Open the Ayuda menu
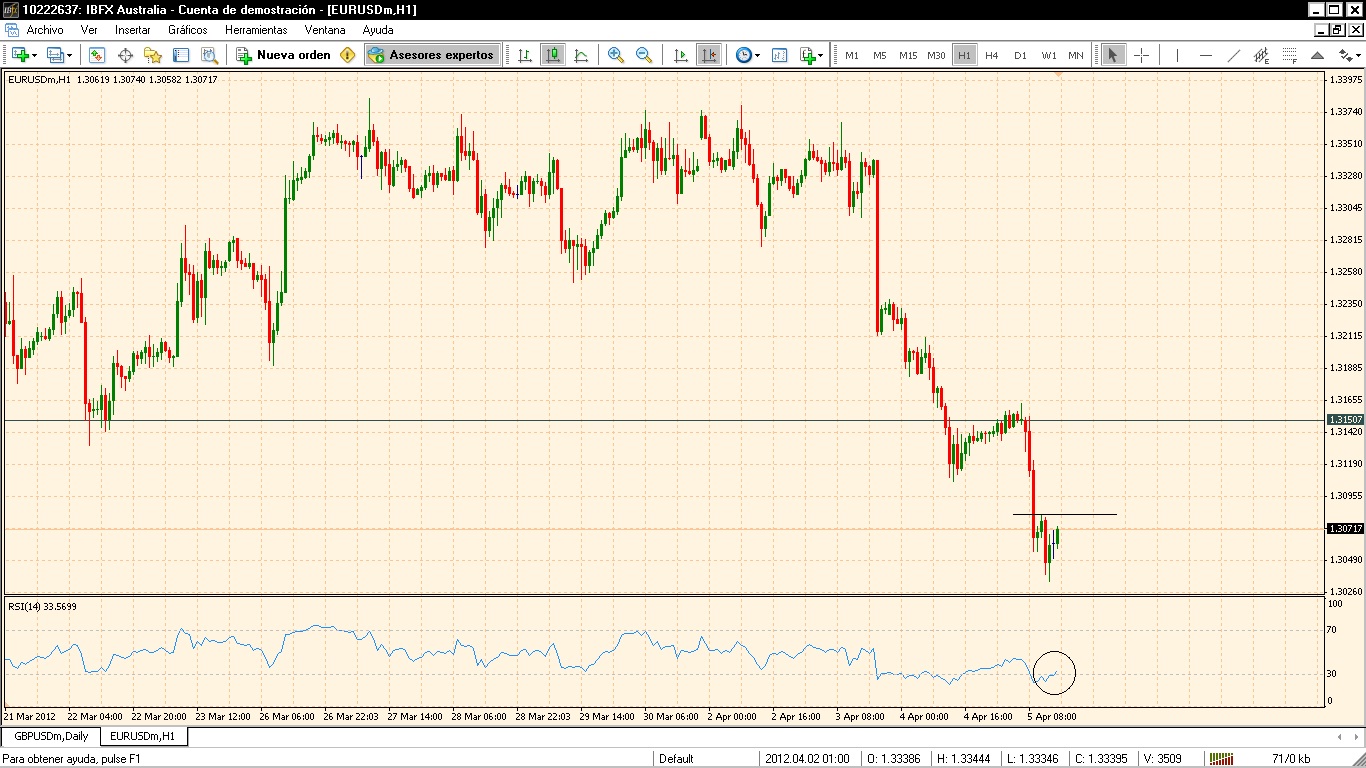 (378, 30)
